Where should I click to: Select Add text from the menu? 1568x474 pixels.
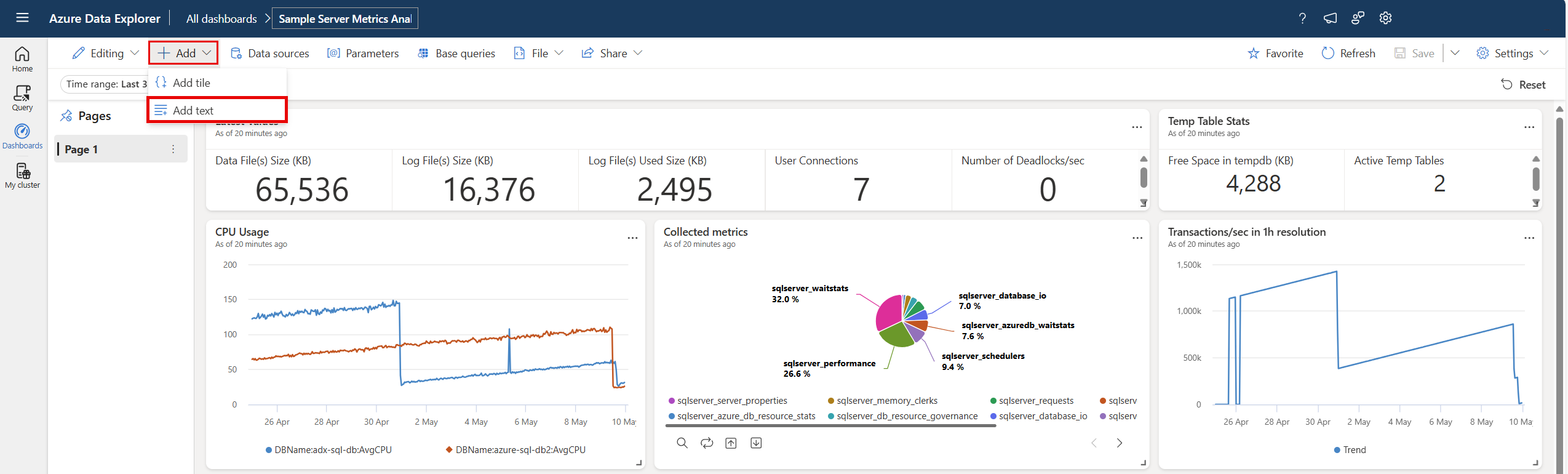click(193, 111)
